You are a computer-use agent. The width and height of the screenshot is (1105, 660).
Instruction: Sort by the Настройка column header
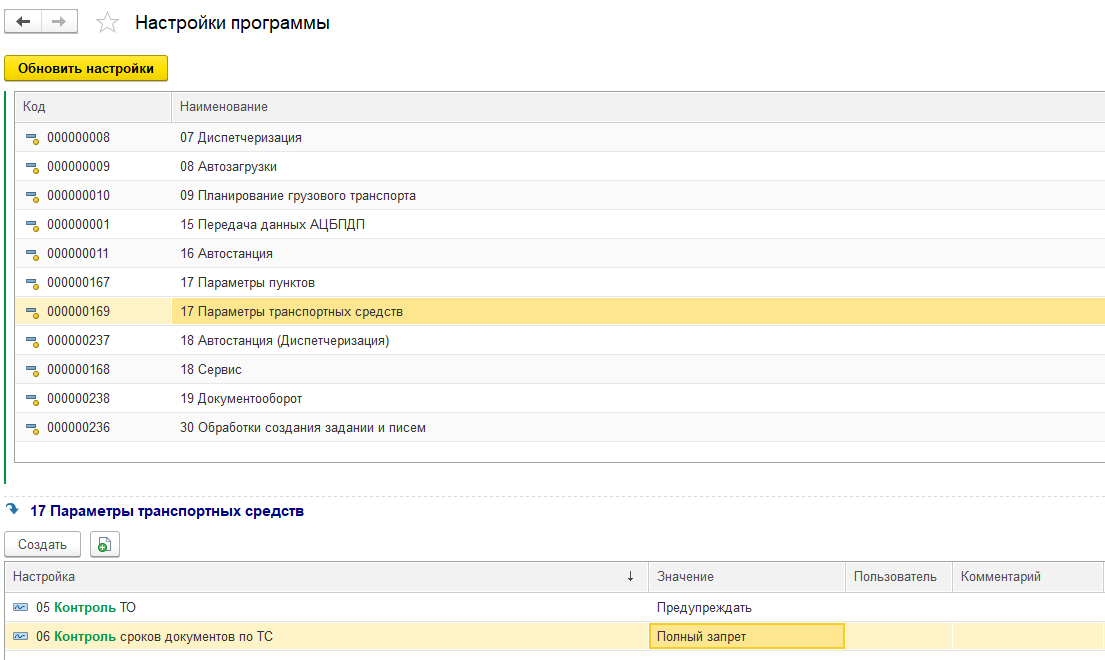tap(320, 577)
